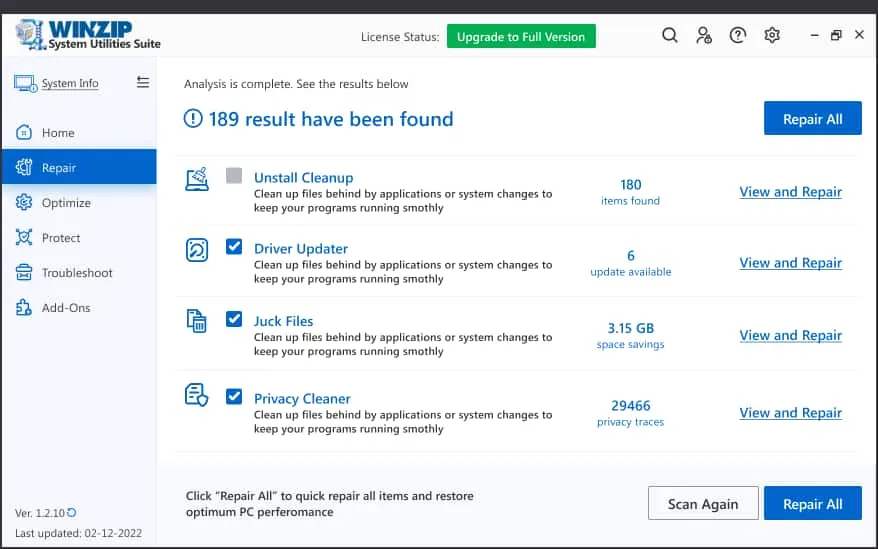The width and height of the screenshot is (878, 549).
Task: Click the Unstall Cleanup title
Action: pyautogui.click(x=303, y=178)
